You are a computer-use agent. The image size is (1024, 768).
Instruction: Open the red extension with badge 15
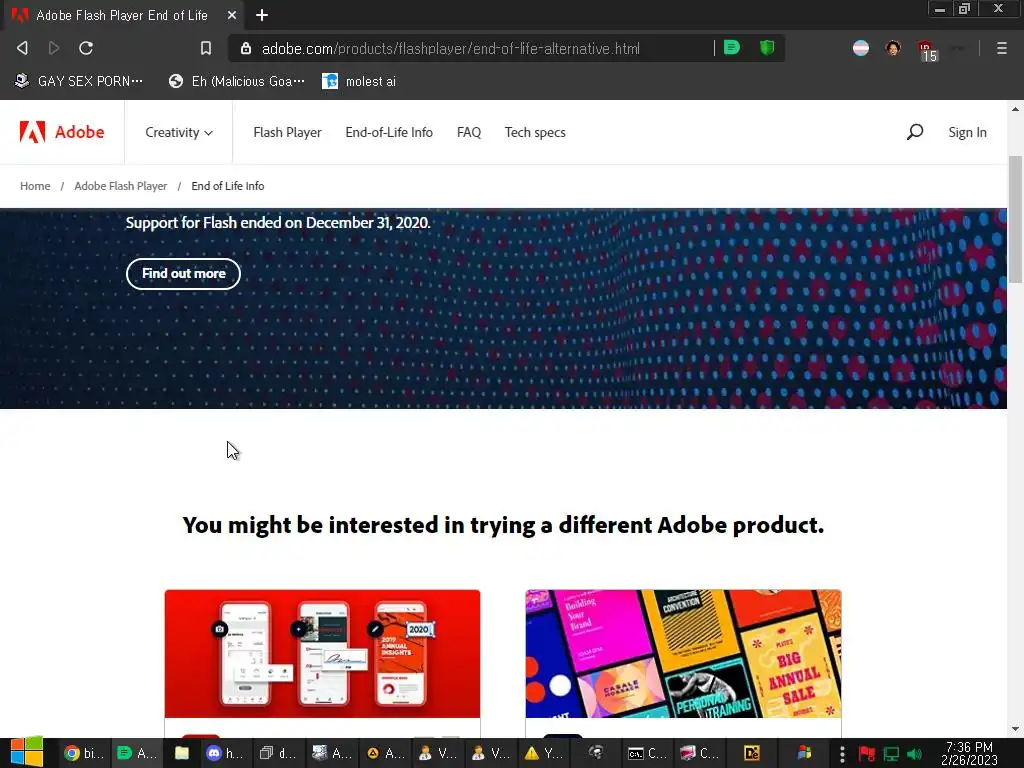point(927,50)
